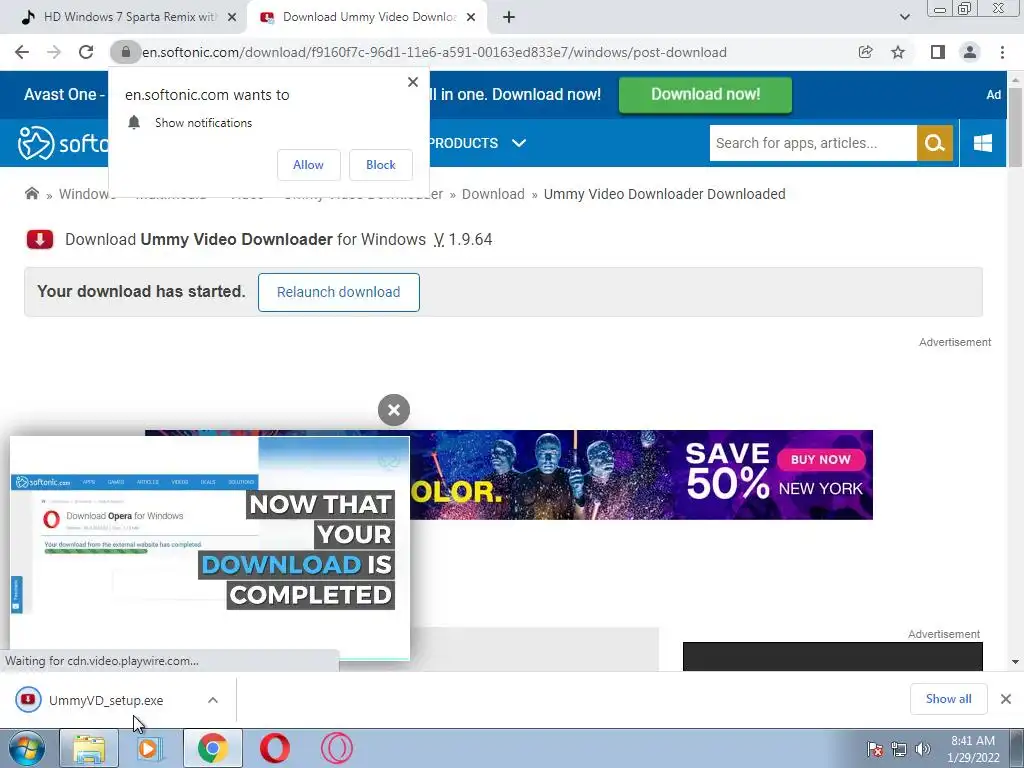The width and height of the screenshot is (1024, 768).
Task: Close the floating video popup
Action: (x=394, y=410)
